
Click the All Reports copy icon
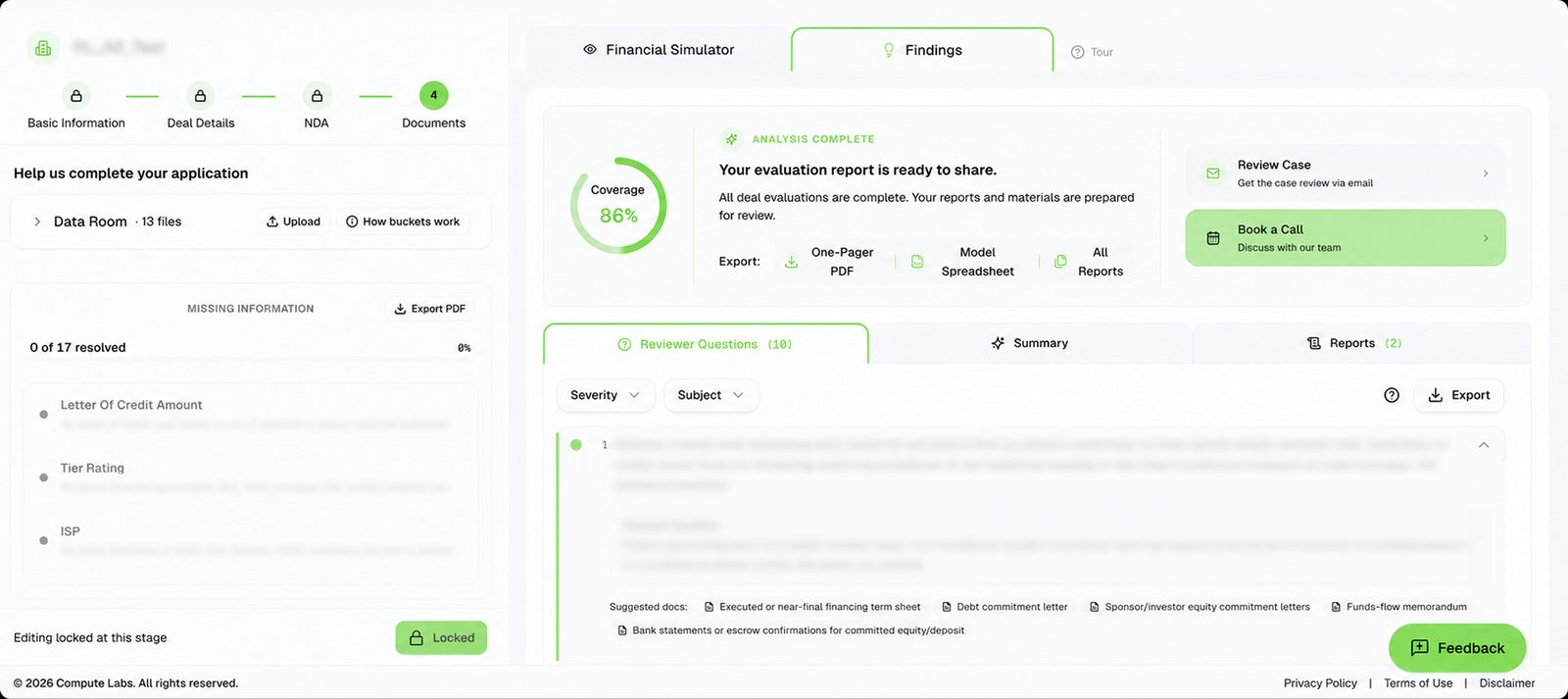pyautogui.click(x=1060, y=262)
